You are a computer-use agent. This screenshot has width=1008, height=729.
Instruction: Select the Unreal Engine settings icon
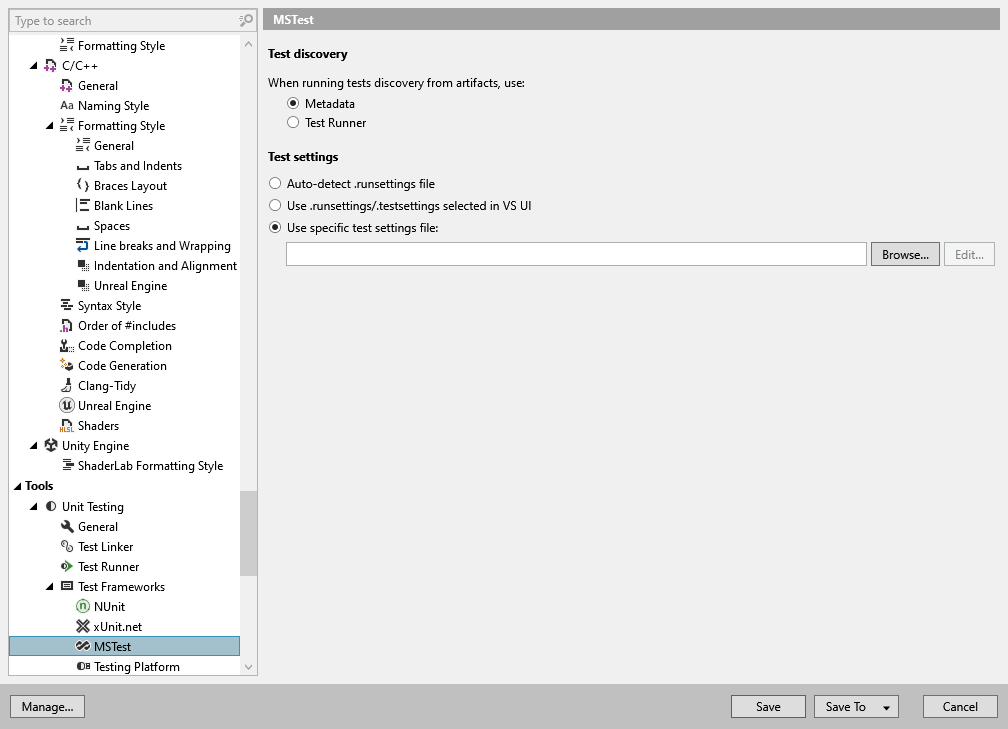point(68,405)
